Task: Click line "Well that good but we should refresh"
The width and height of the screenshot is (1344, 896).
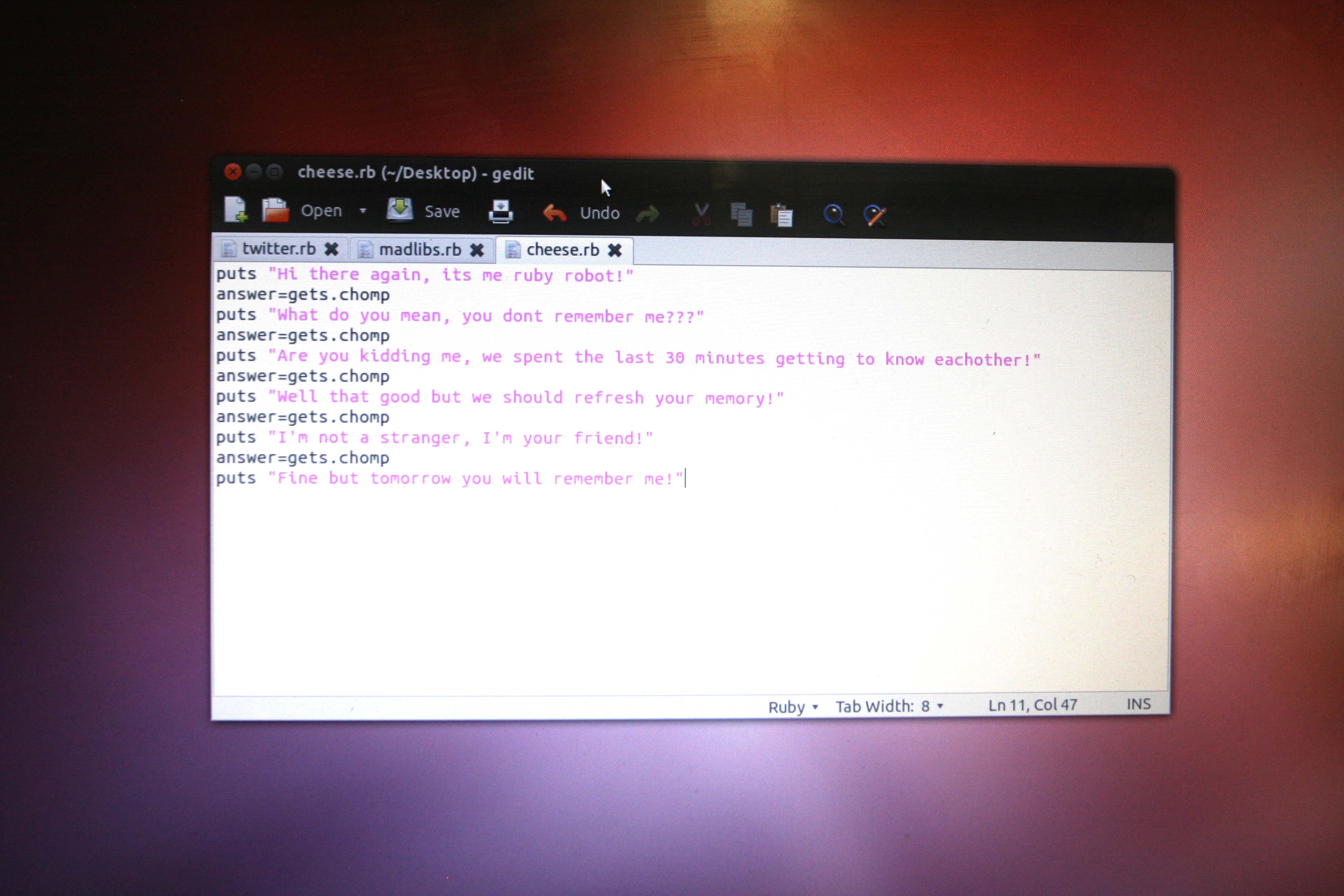Action: [x=500, y=397]
